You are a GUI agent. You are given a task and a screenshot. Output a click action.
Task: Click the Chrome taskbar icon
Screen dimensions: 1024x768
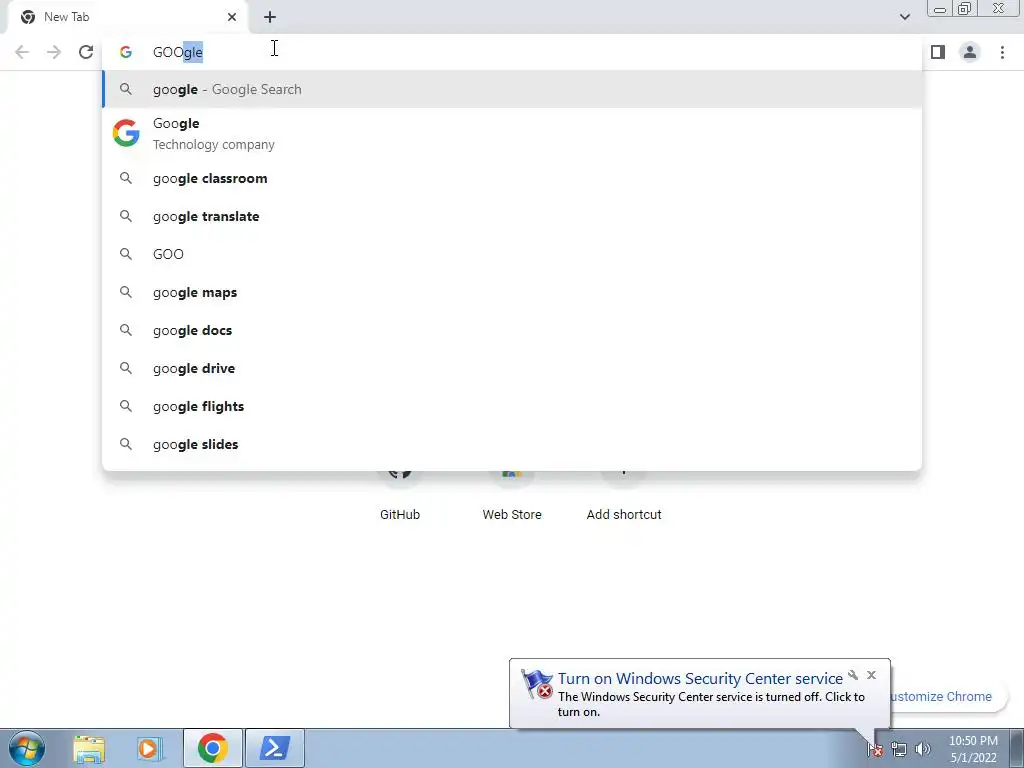click(x=213, y=748)
